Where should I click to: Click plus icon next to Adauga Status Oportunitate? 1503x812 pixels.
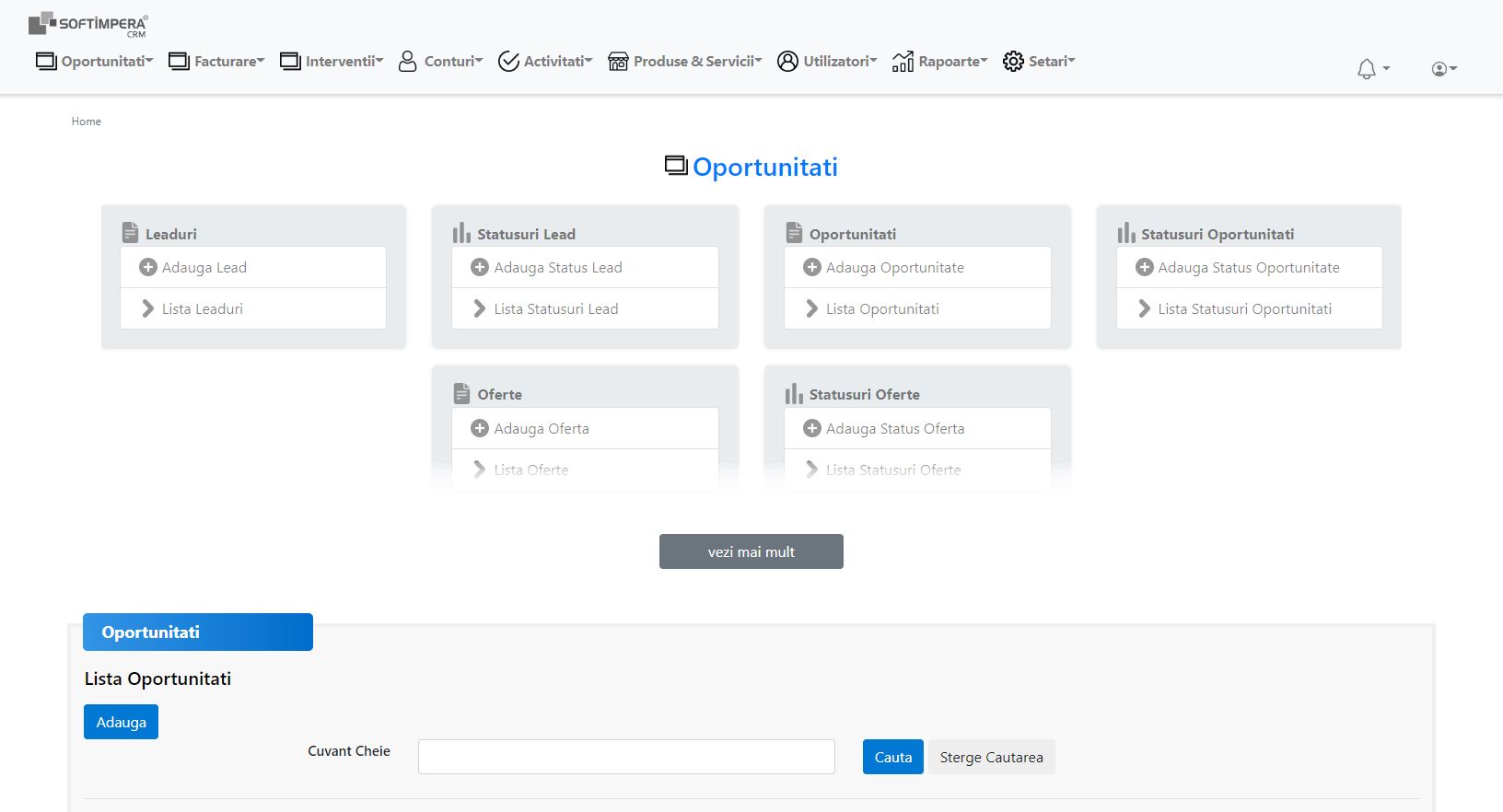[1144, 267]
